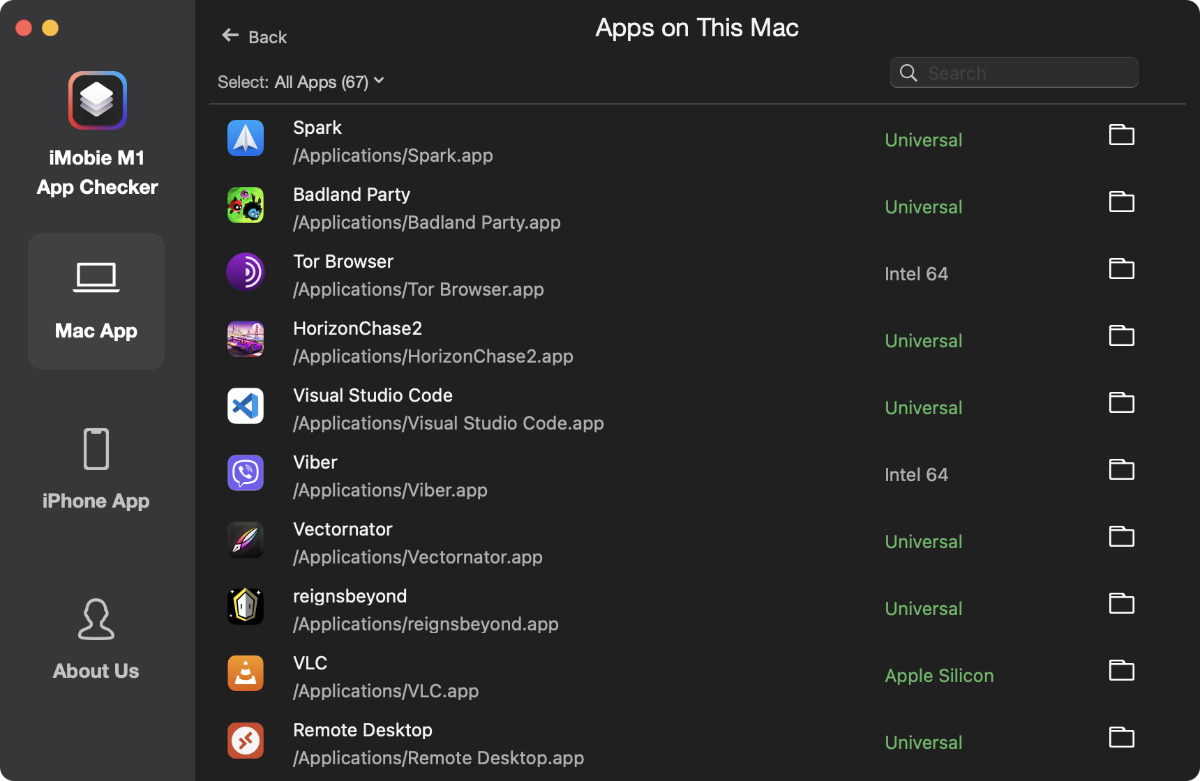The width and height of the screenshot is (1200, 781).
Task: Click the Spark app icon
Action: click(x=245, y=138)
